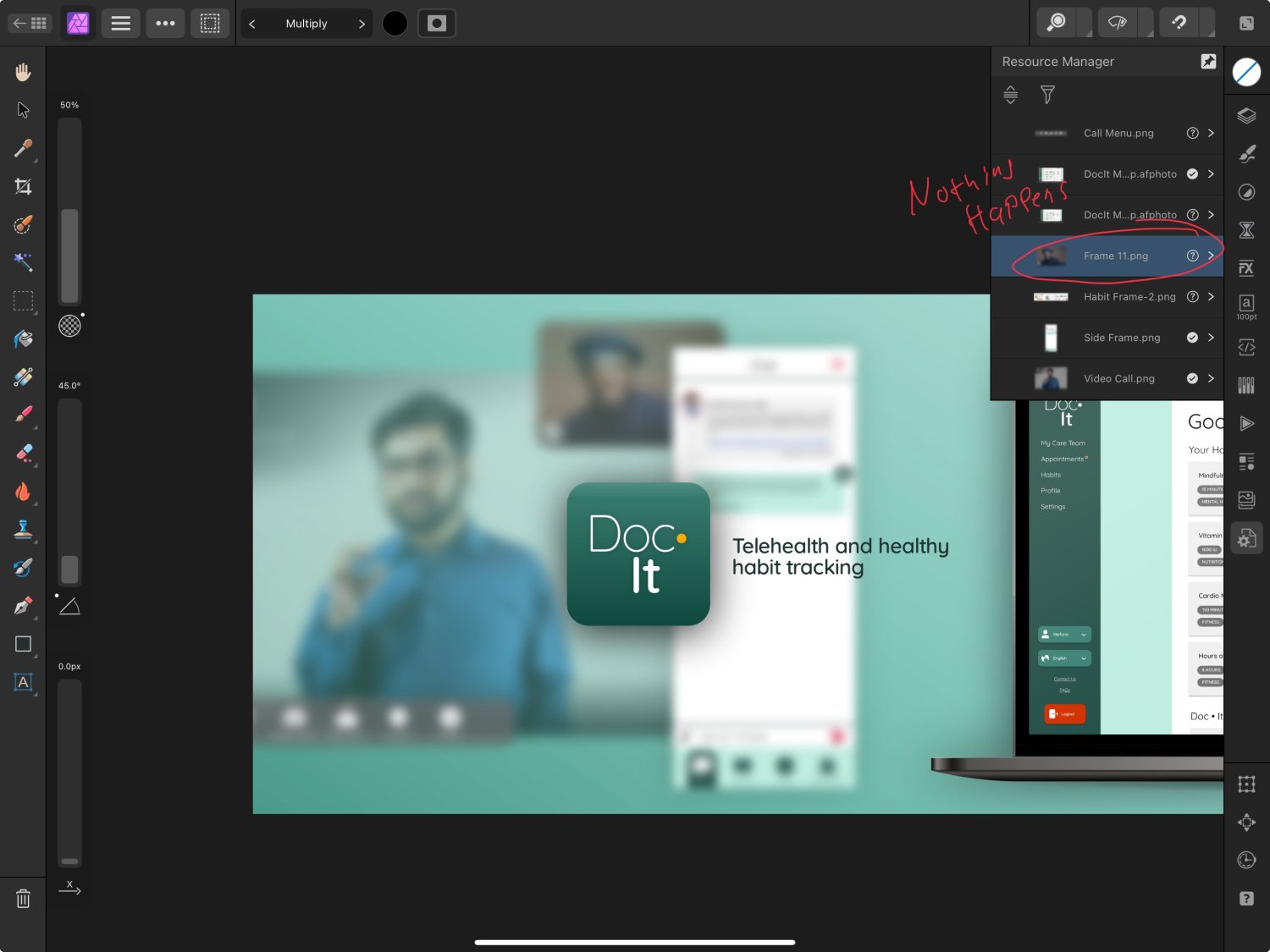Open the Macros play-arrow studio icon
This screenshot has height=952, width=1270.
1246,423
